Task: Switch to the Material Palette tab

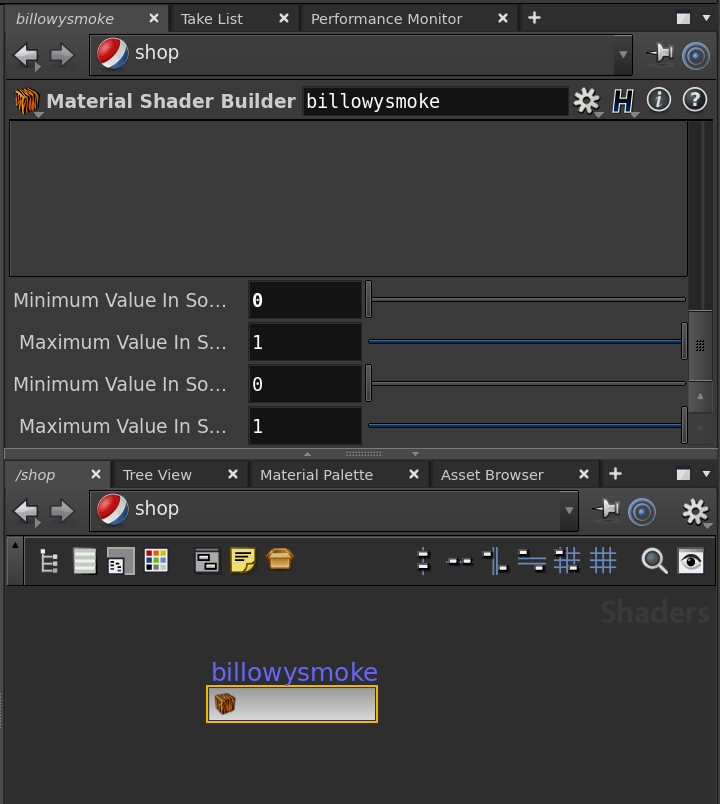Action: 316,475
